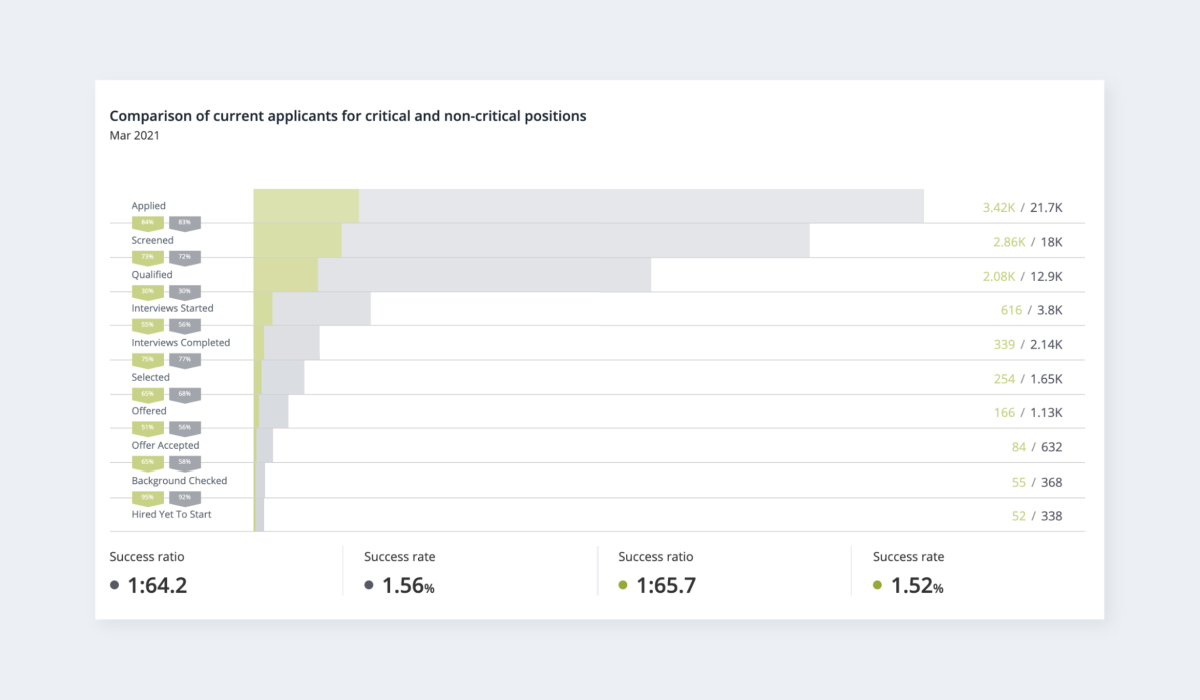This screenshot has width=1200, height=700.
Task: Click the gray 77% conversion badge
Action: [x=184, y=360]
